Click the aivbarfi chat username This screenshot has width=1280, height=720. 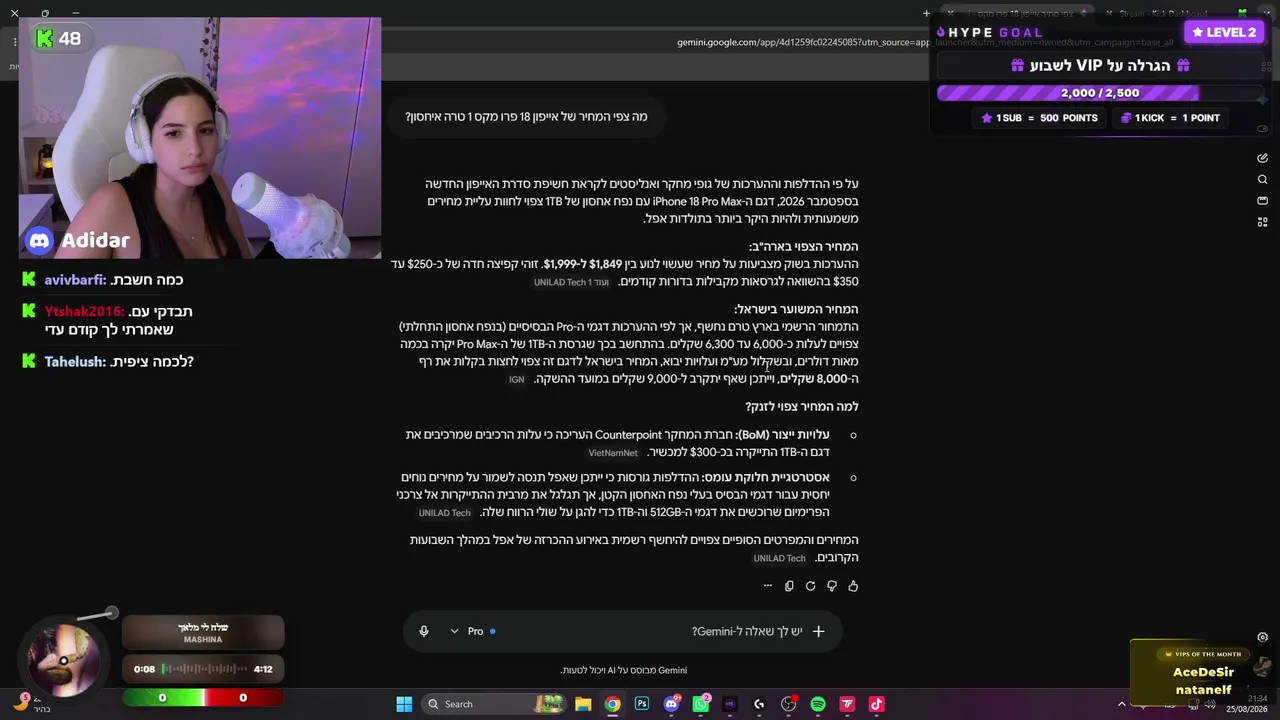75,280
